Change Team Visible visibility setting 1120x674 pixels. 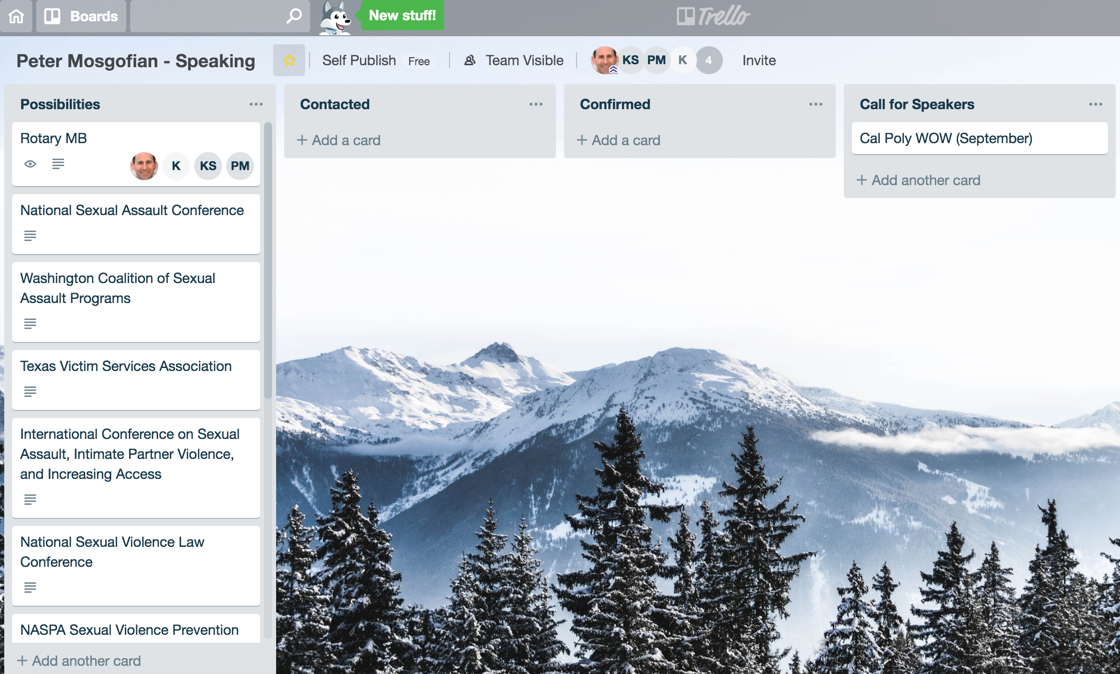(x=514, y=61)
